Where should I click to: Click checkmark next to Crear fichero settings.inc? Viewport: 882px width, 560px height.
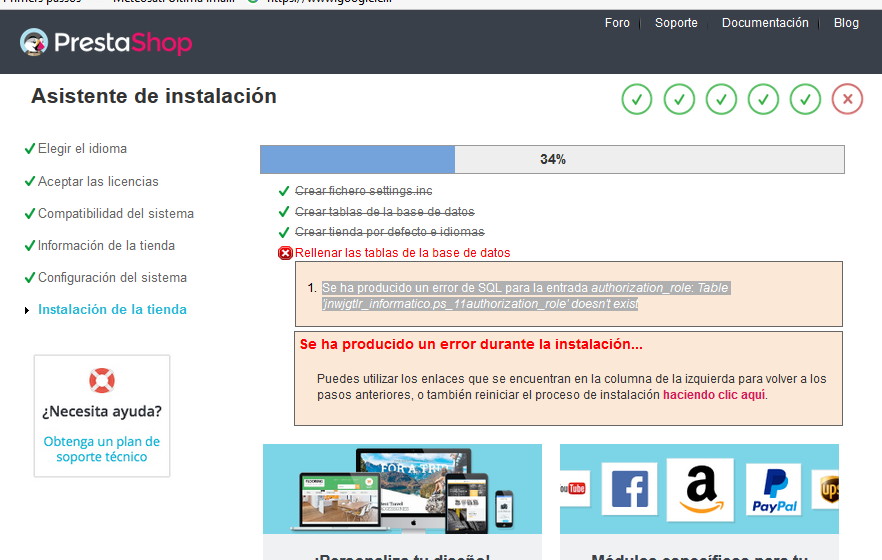pos(284,191)
